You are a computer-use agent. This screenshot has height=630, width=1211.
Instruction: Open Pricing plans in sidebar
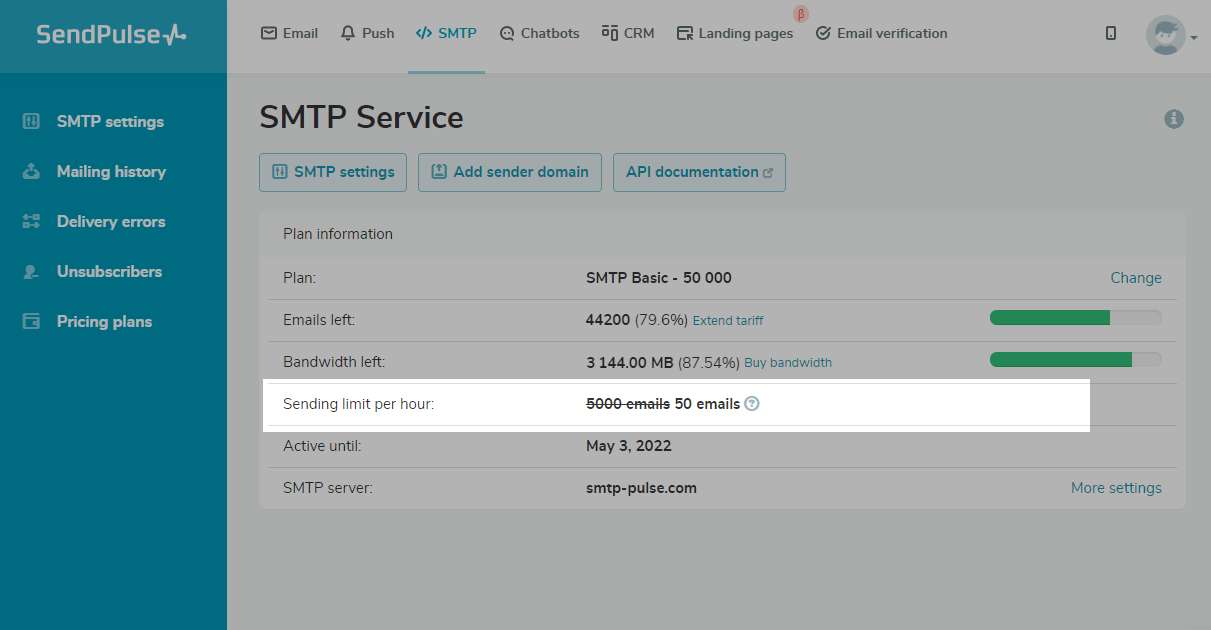click(x=104, y=322)
